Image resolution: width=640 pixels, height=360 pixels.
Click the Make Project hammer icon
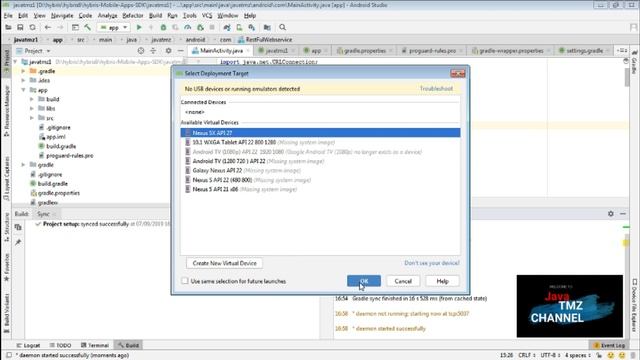[x=87, y=27]
